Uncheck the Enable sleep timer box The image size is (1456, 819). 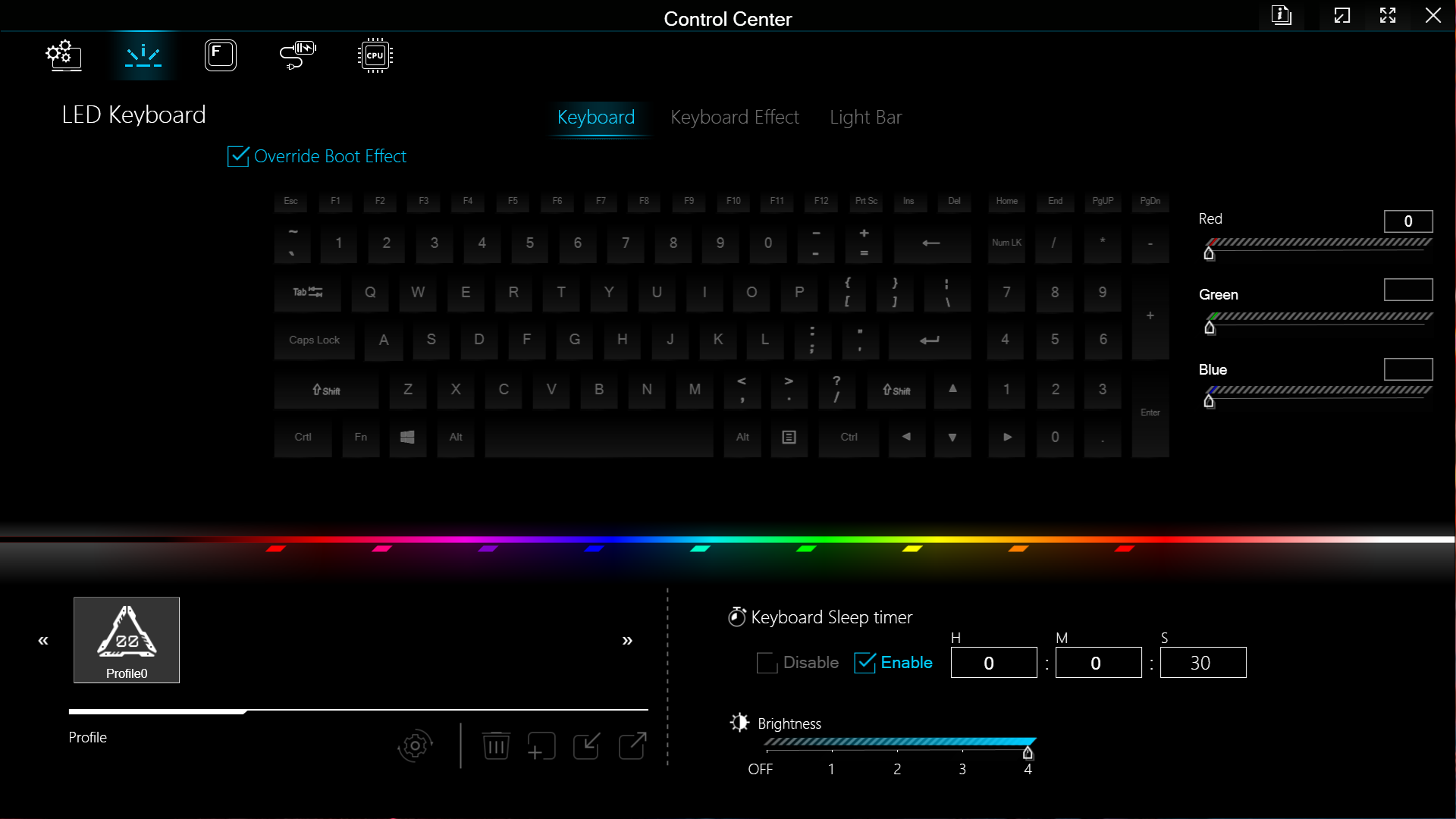pos(864,663)
